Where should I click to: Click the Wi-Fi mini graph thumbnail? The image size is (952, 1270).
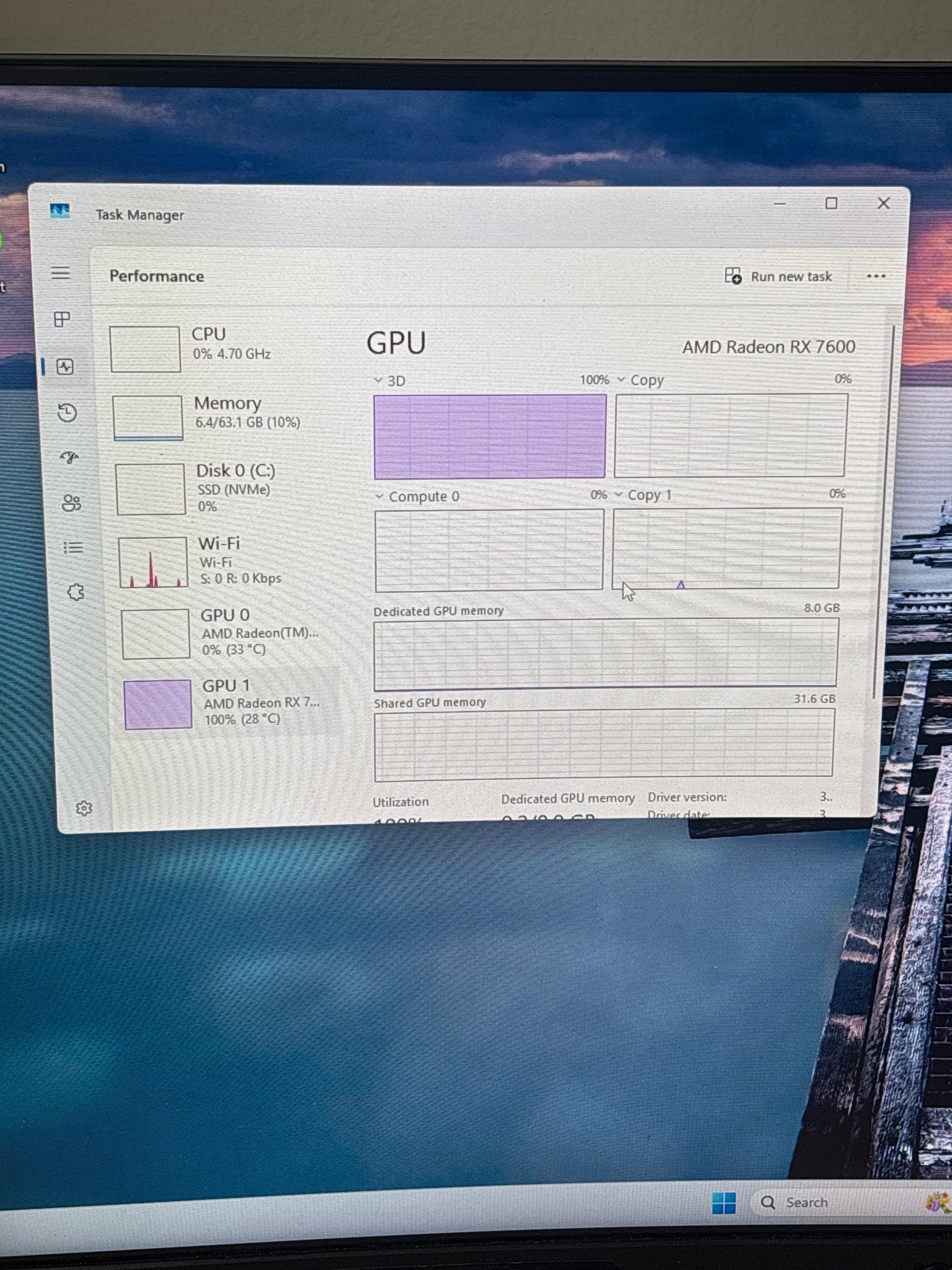153,563
